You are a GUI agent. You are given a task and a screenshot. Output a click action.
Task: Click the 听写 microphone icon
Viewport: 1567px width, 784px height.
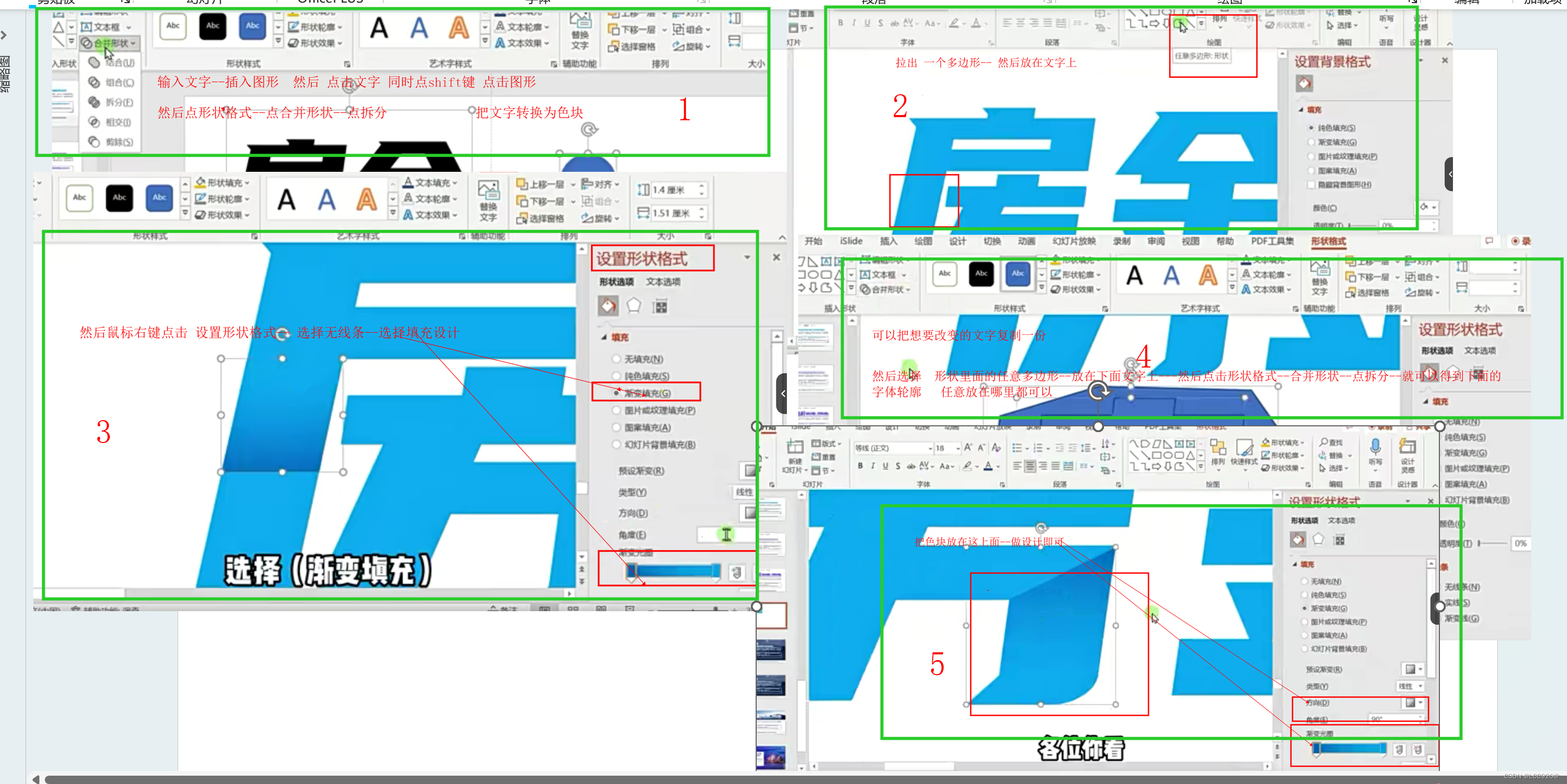point(1375,448)
